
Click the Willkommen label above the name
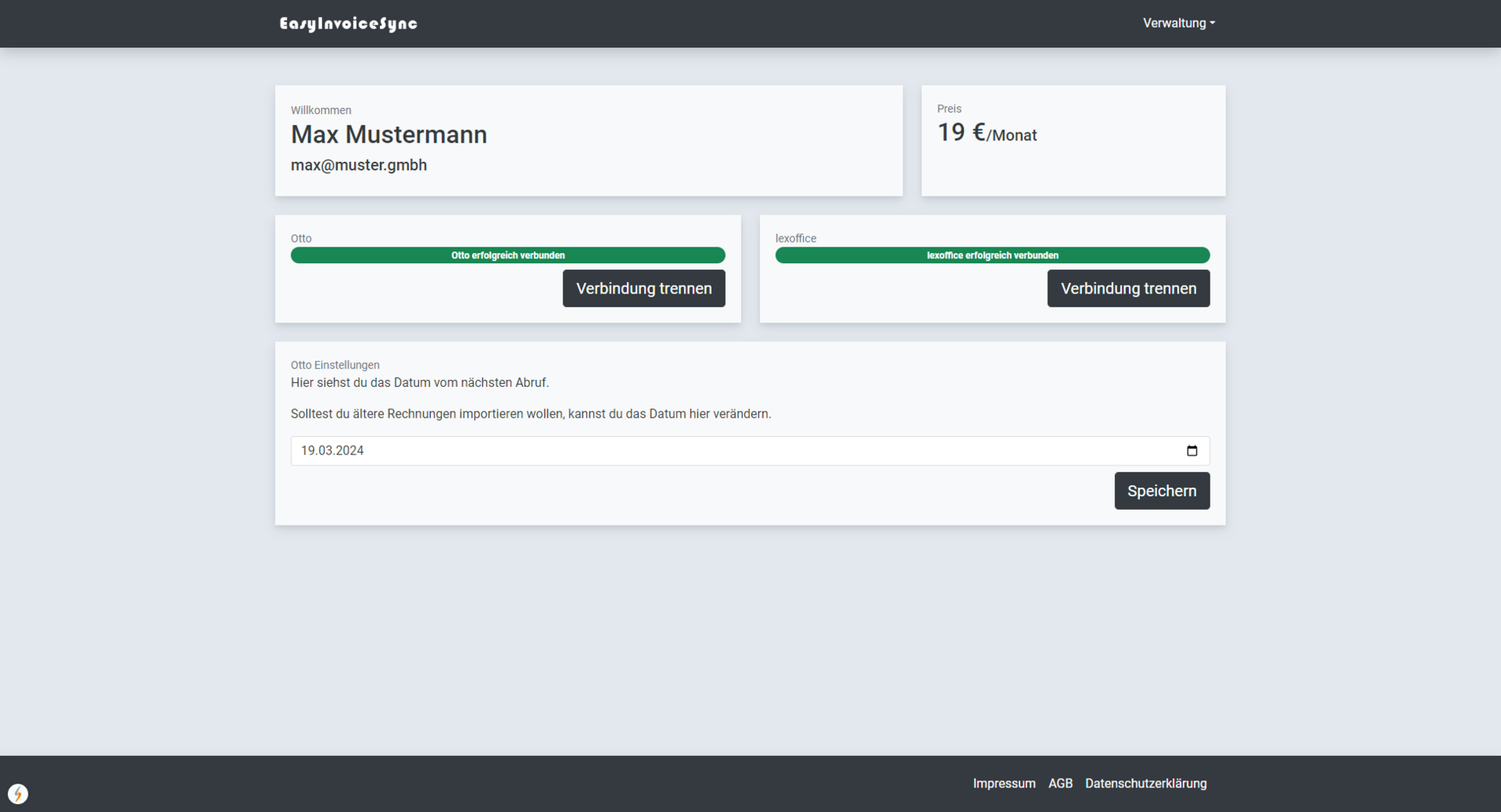pos(321,110)
